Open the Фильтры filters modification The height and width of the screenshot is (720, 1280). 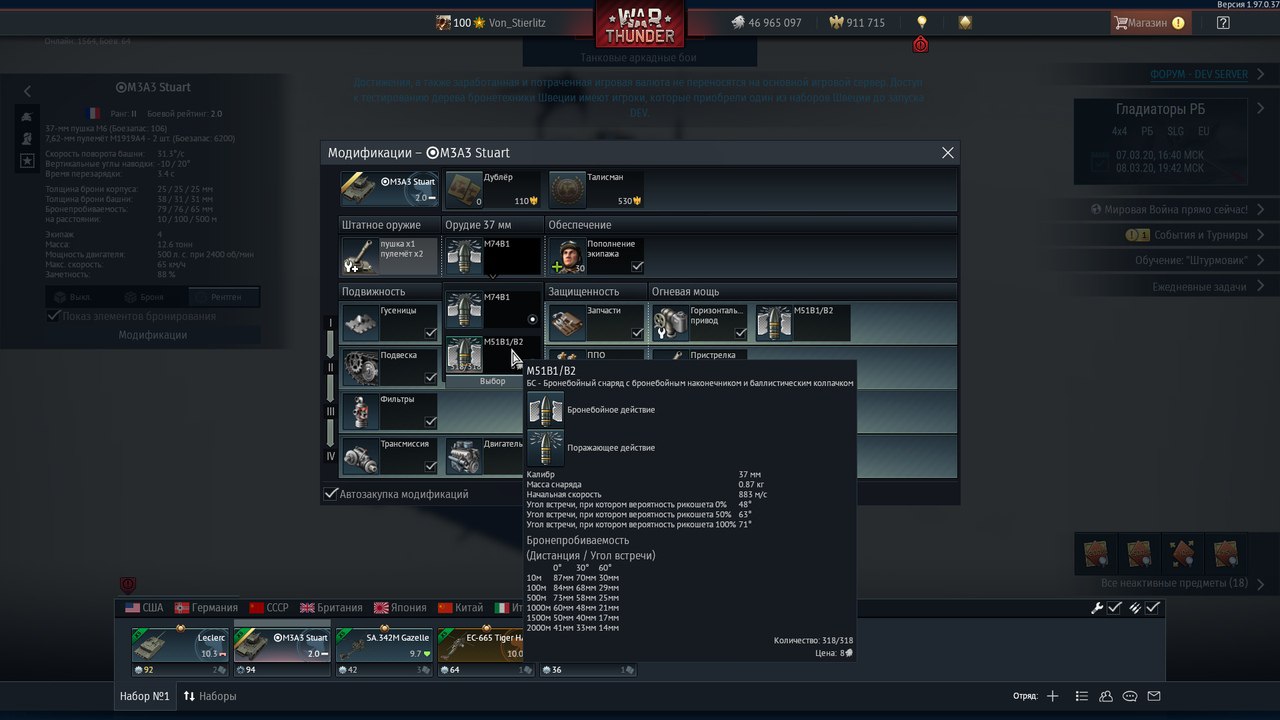click(x=390, y=411)
